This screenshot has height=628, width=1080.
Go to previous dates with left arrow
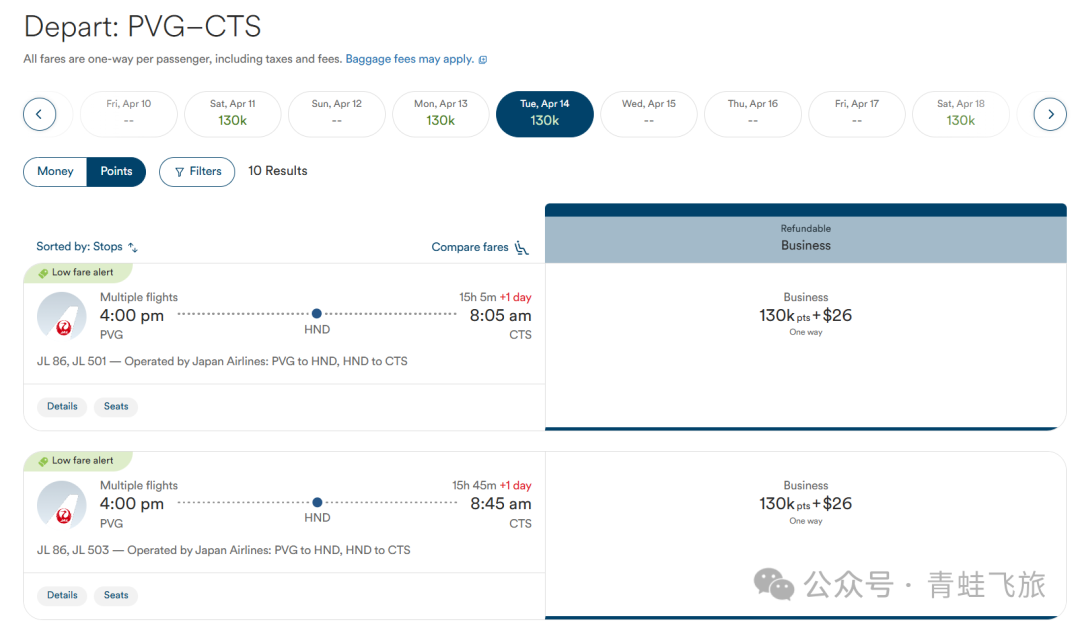click(39, 114)
